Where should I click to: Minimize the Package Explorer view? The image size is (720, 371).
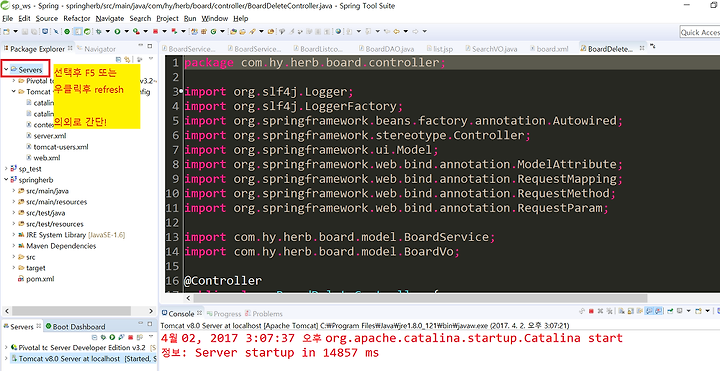click(x=141, y=45)
